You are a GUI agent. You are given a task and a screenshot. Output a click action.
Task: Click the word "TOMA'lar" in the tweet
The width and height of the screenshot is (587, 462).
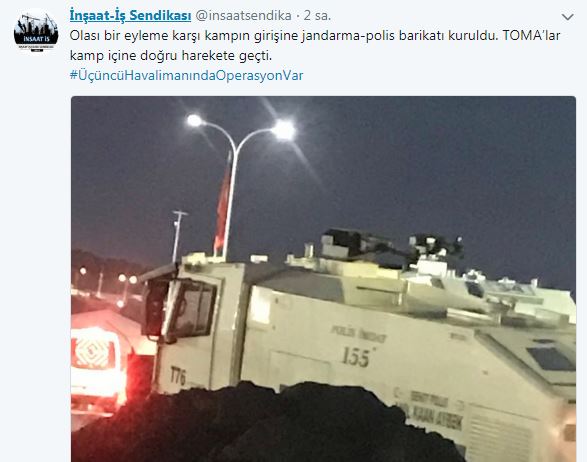click(532, 35)
